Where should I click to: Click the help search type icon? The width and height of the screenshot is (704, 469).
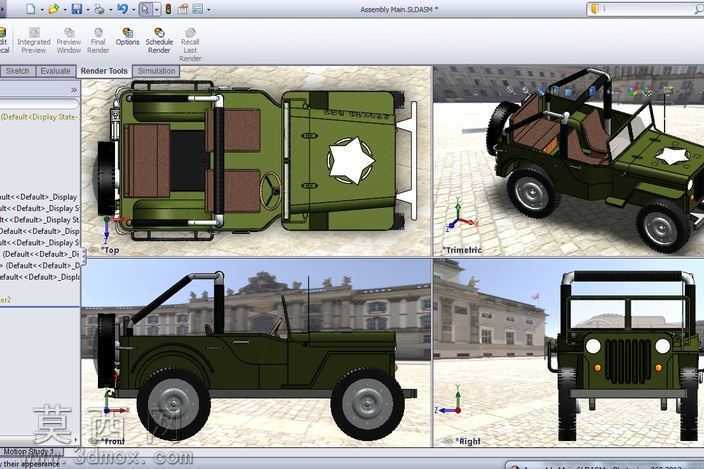(x=595, y=9)
